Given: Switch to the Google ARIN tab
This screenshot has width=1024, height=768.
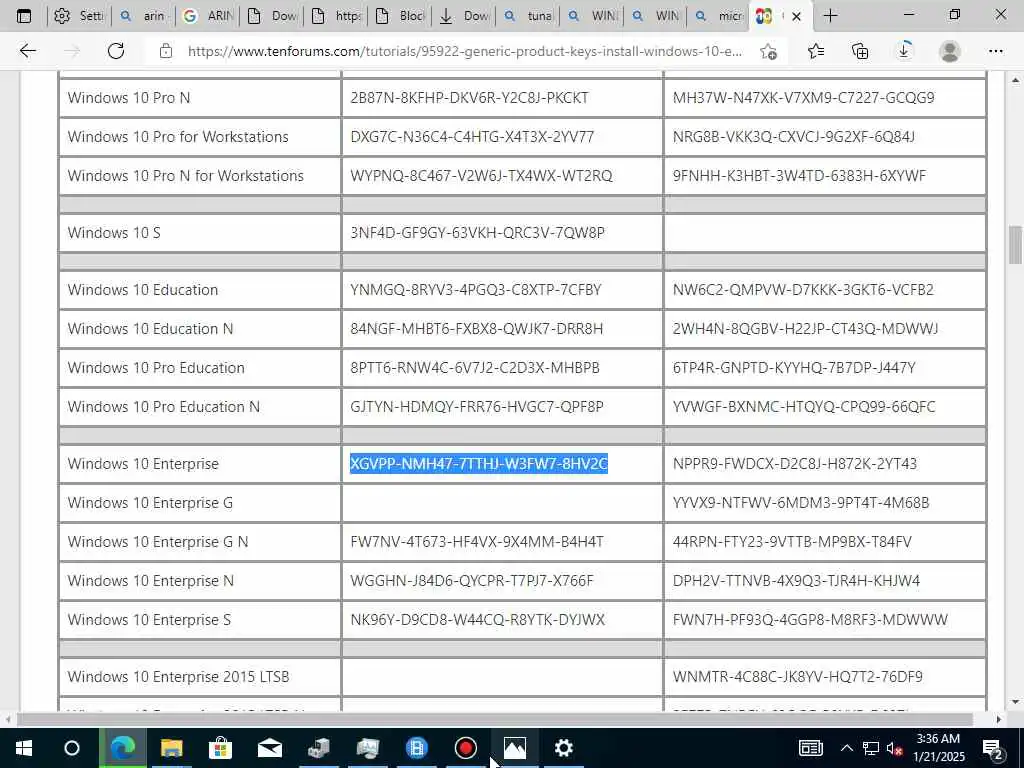Looking at the screenshot, I should (208, 16).
